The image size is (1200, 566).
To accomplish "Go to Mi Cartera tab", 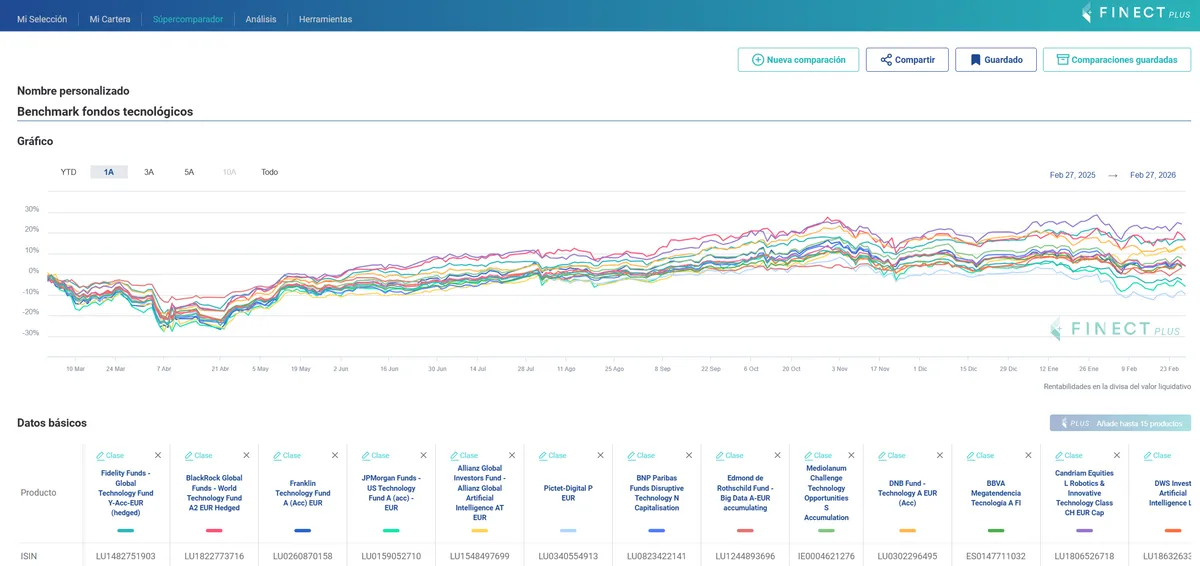I will click(x=110, y=19).
